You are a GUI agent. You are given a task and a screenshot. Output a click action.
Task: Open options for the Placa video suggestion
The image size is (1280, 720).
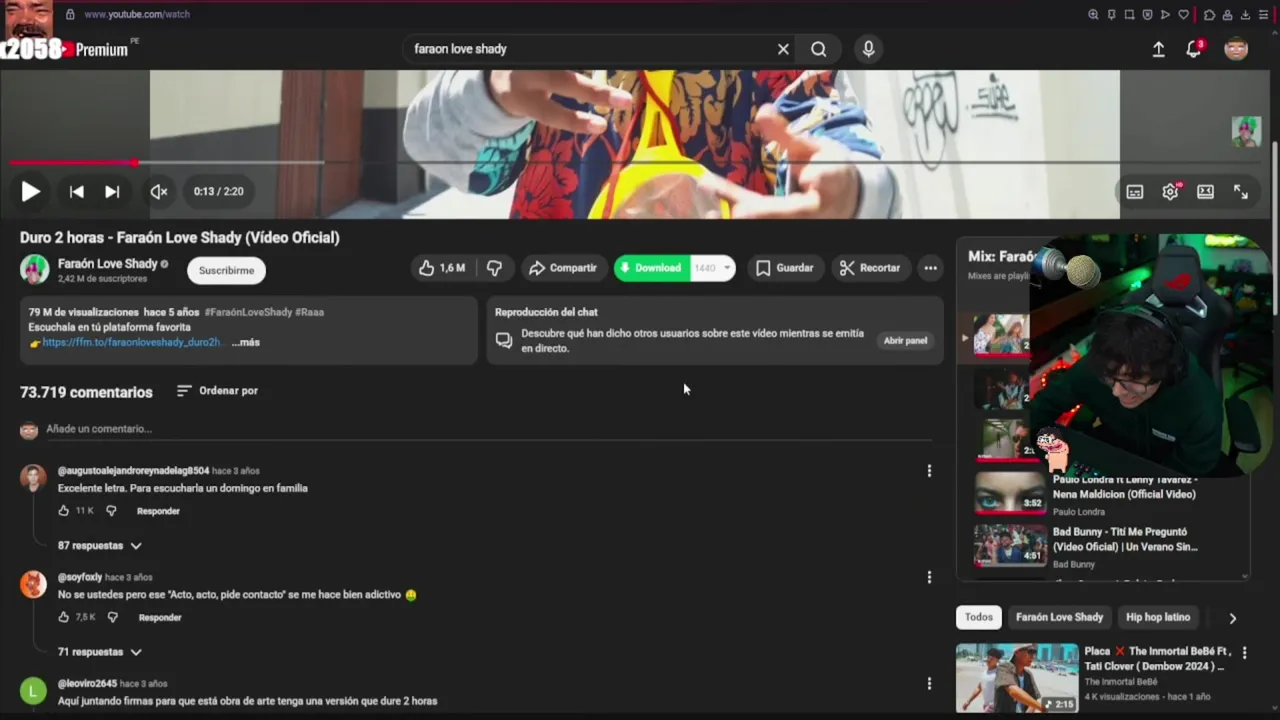click(x=1244, y=653)
